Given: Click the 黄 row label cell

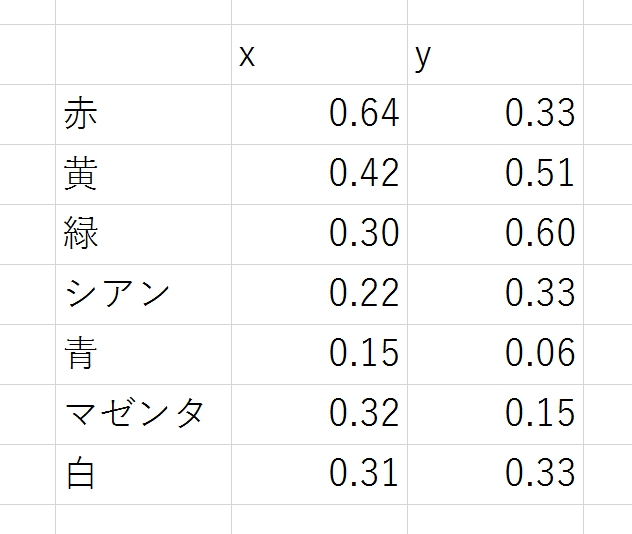Looking at the screenshot, I should coord(143,174).
